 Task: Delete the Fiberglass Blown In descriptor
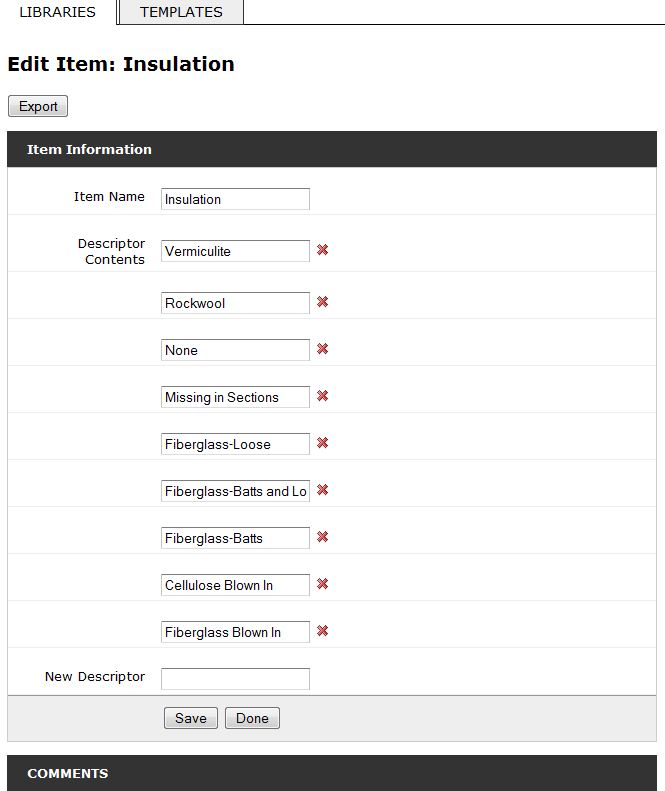(x=322, y=631)
